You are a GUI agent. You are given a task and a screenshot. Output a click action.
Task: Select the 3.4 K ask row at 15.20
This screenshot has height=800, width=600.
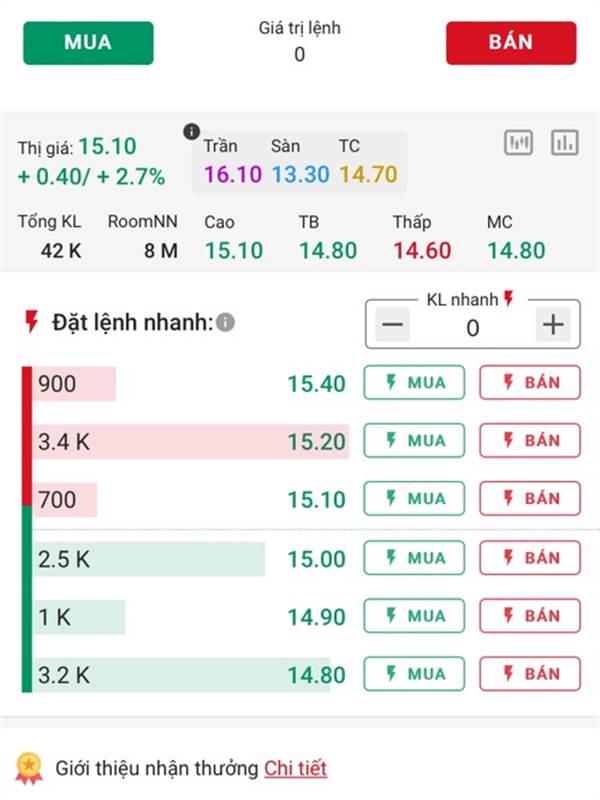pyautogui.click(x=190, y=442)
